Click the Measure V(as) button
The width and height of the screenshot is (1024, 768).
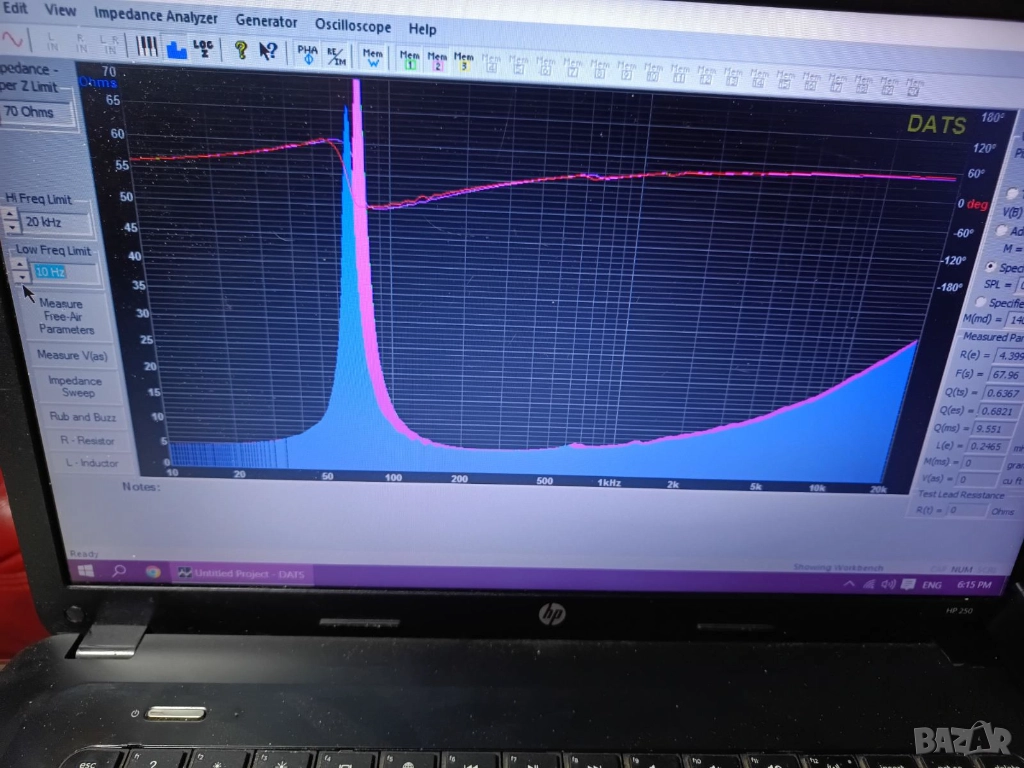[x=72, y=355]
